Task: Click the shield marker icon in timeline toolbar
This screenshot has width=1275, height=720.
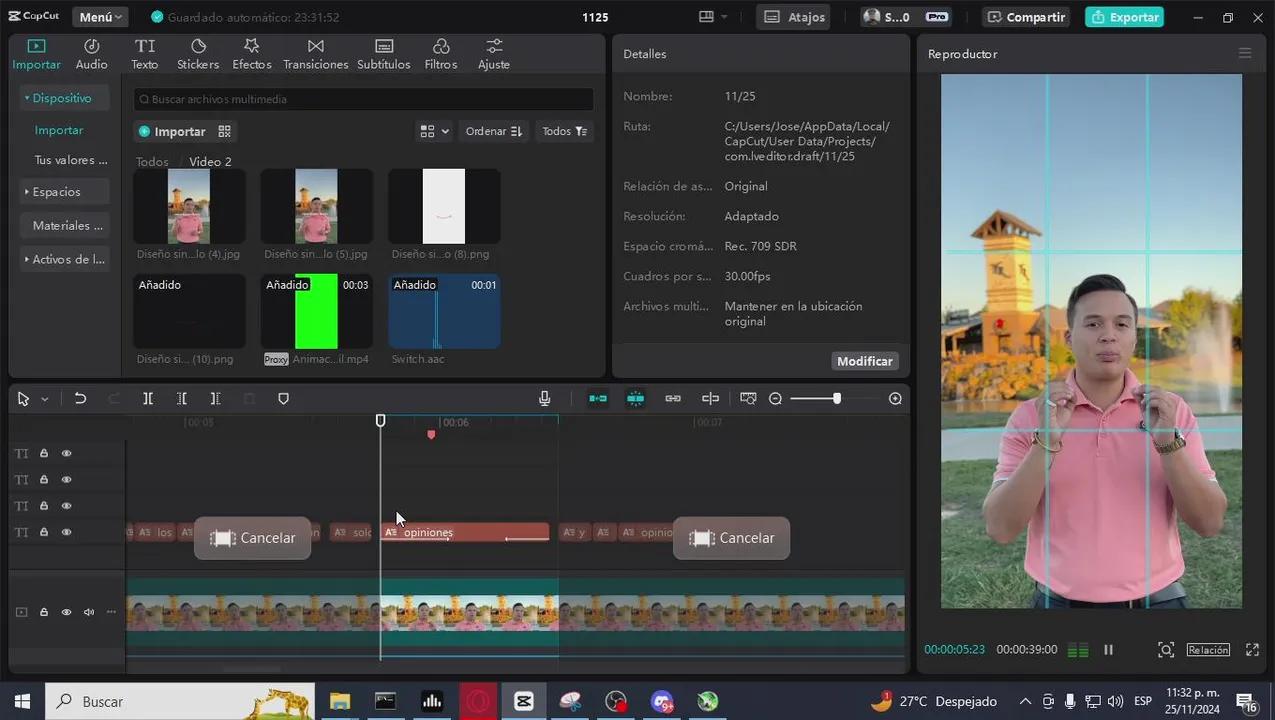Action: point(283,399)
